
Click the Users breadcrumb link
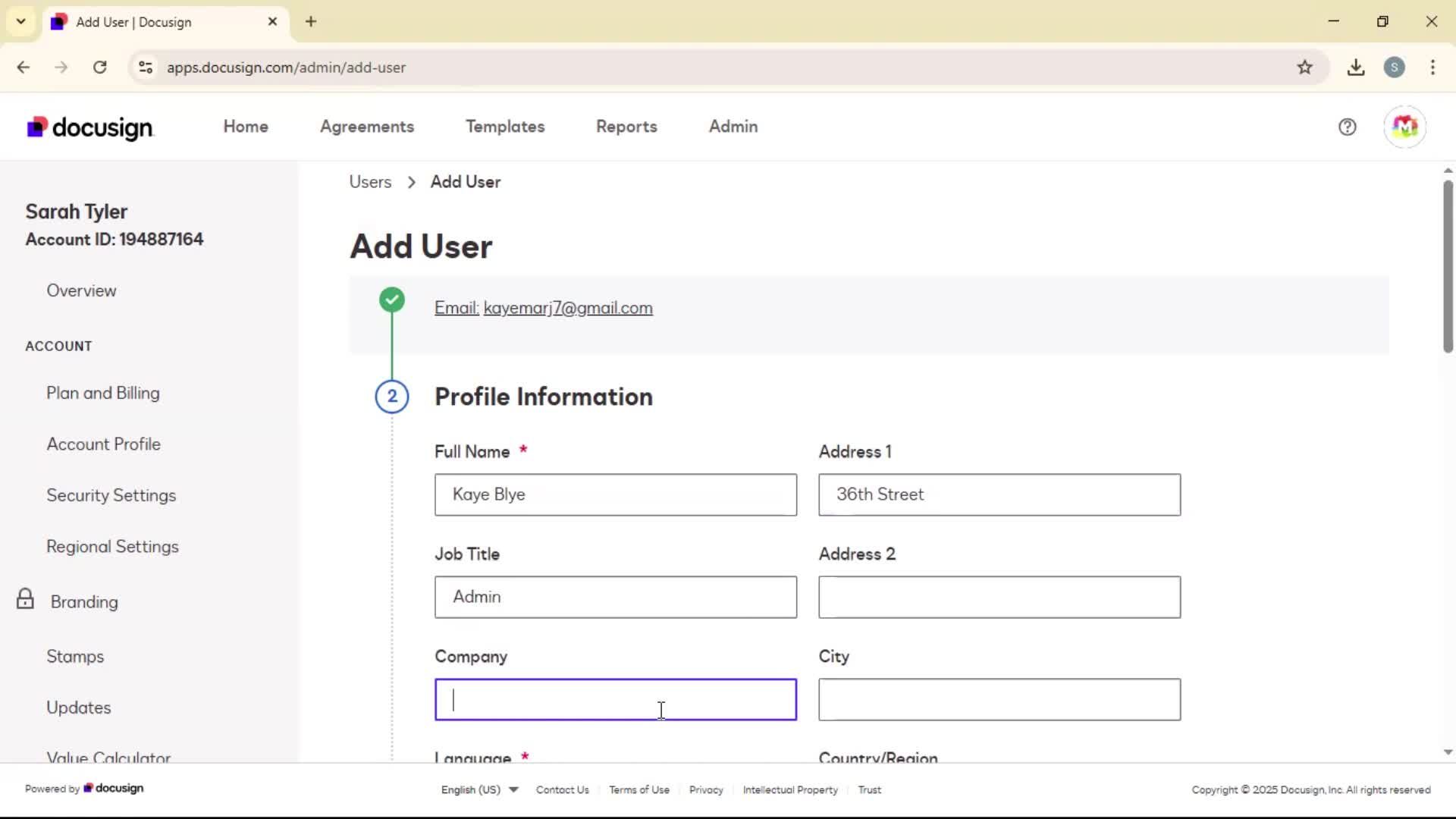(370, 182)
